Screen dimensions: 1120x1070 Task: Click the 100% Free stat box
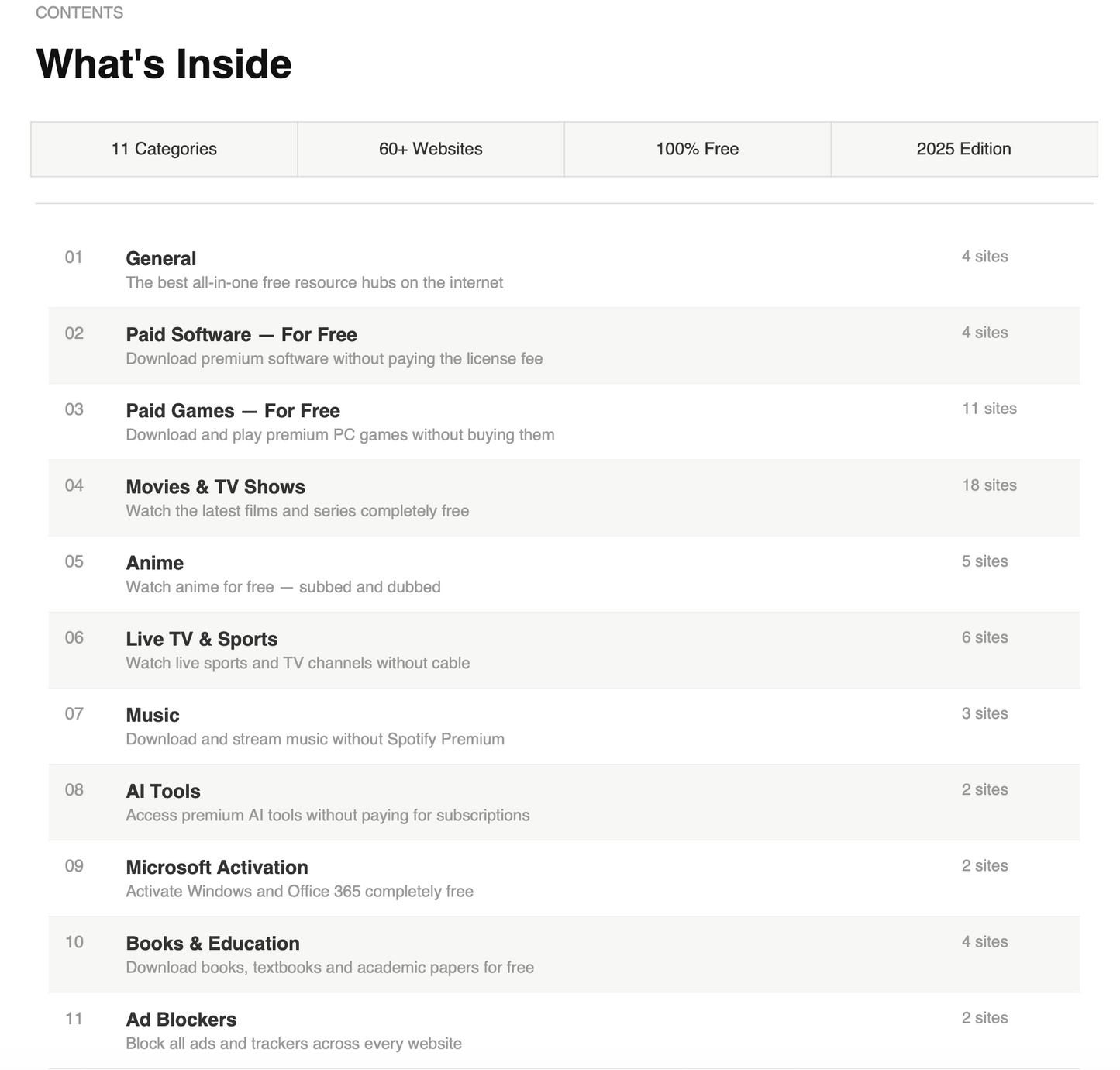coord(698,149)
